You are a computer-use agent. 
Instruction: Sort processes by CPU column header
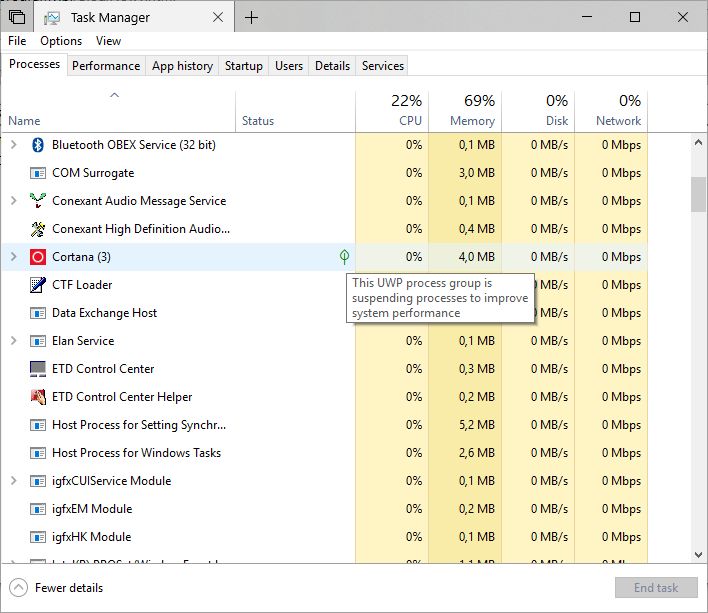392,112
